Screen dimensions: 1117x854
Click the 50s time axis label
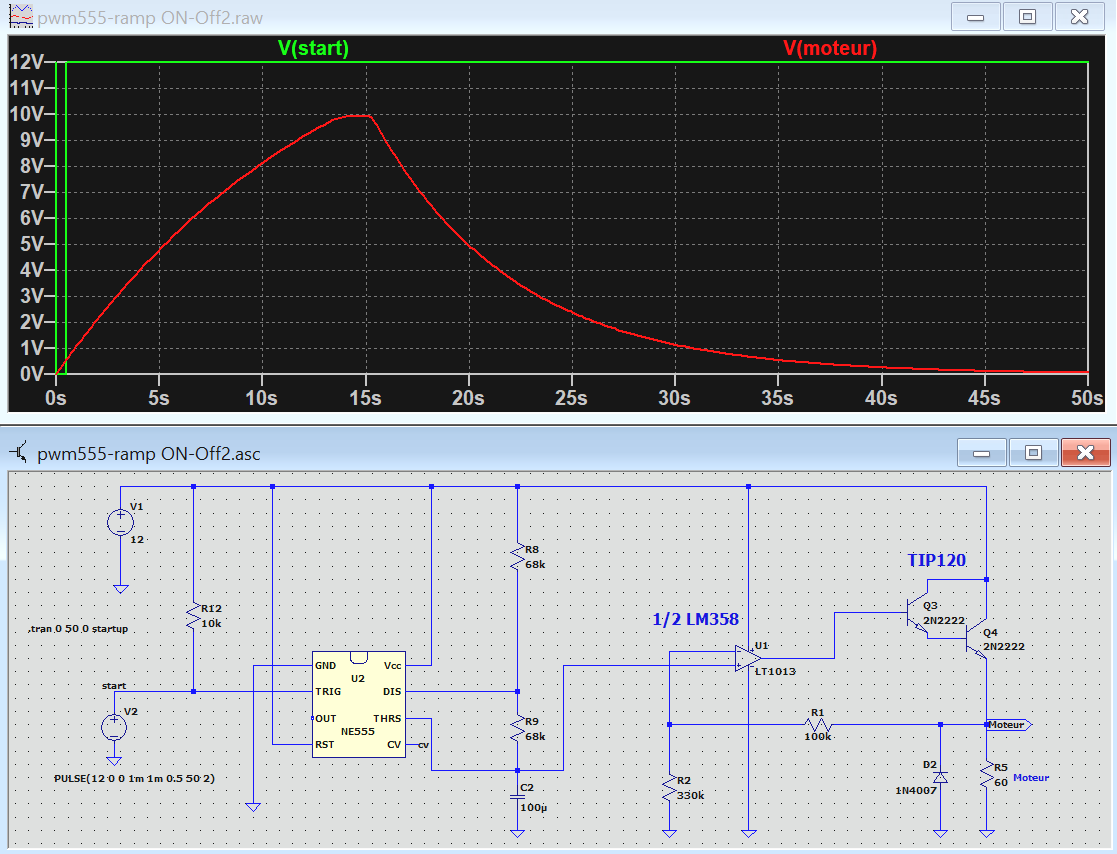pyautogui.click(x=1087, y=397)
